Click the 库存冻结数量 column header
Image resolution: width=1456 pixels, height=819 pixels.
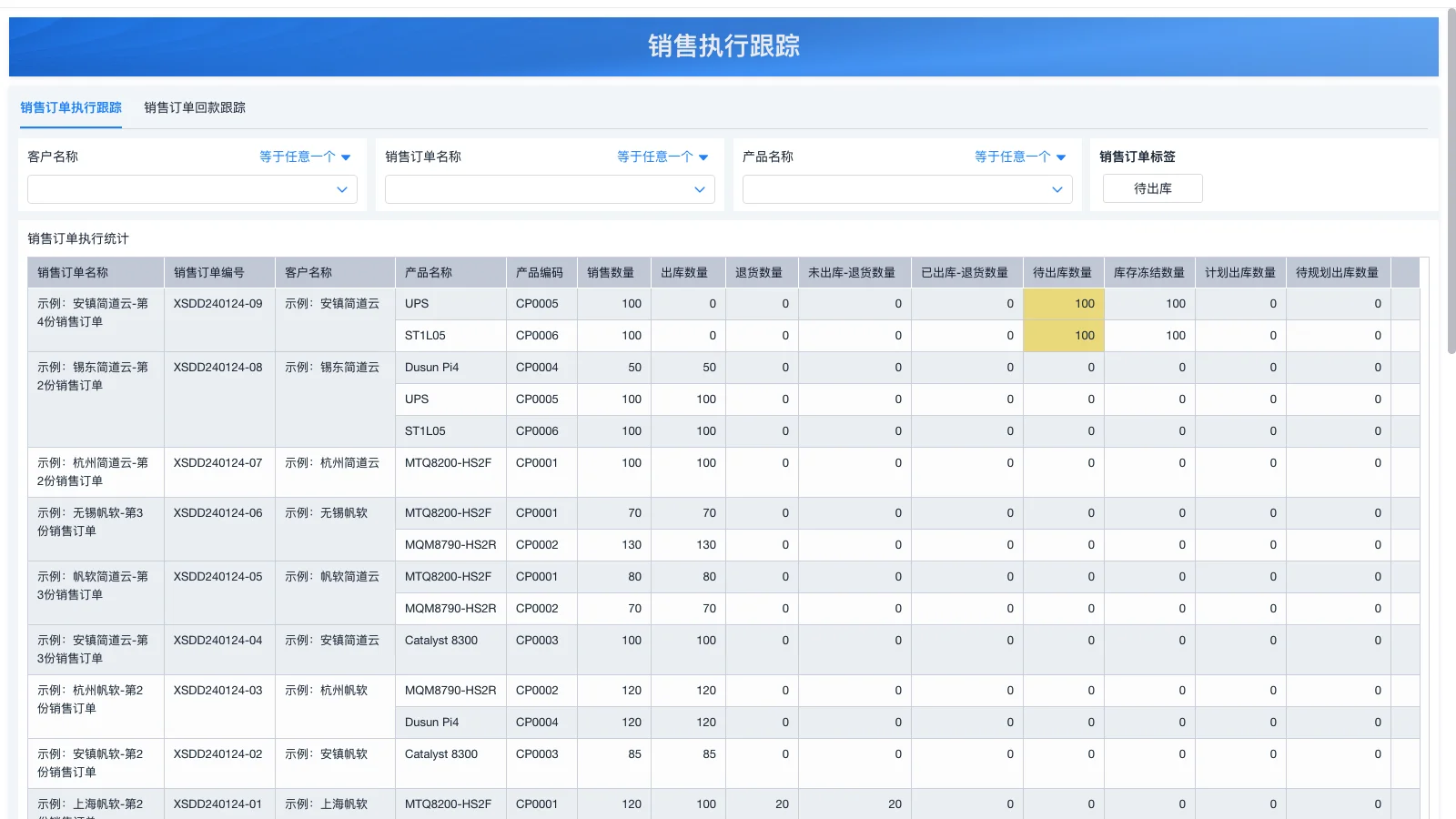pos(1148,271)
